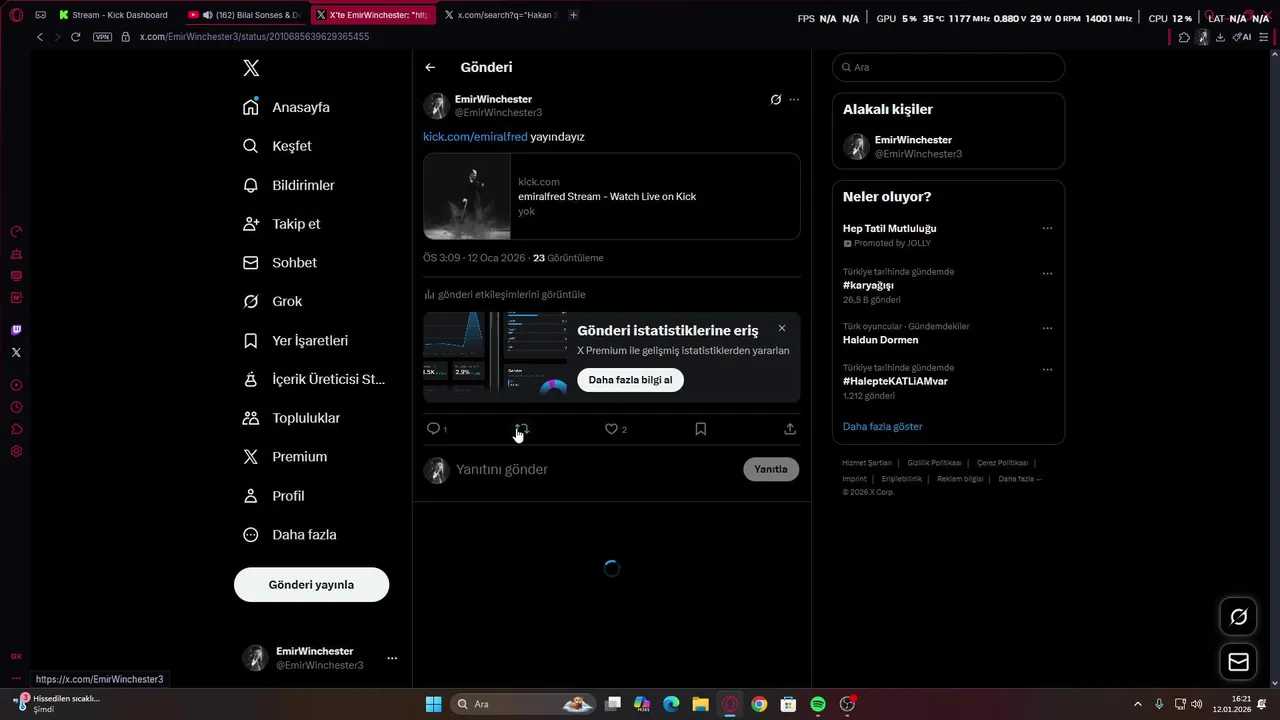Viewport: 1280px width, 720px height.
Task: Click the Yanıtla button
Action: 771,469
